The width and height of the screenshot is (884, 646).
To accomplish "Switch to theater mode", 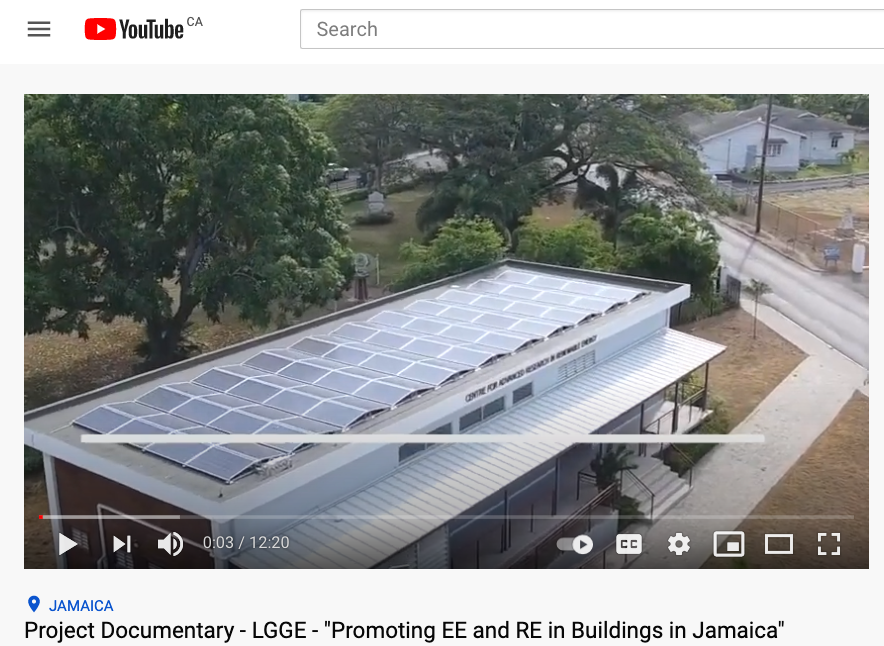I will pos(779,545).
